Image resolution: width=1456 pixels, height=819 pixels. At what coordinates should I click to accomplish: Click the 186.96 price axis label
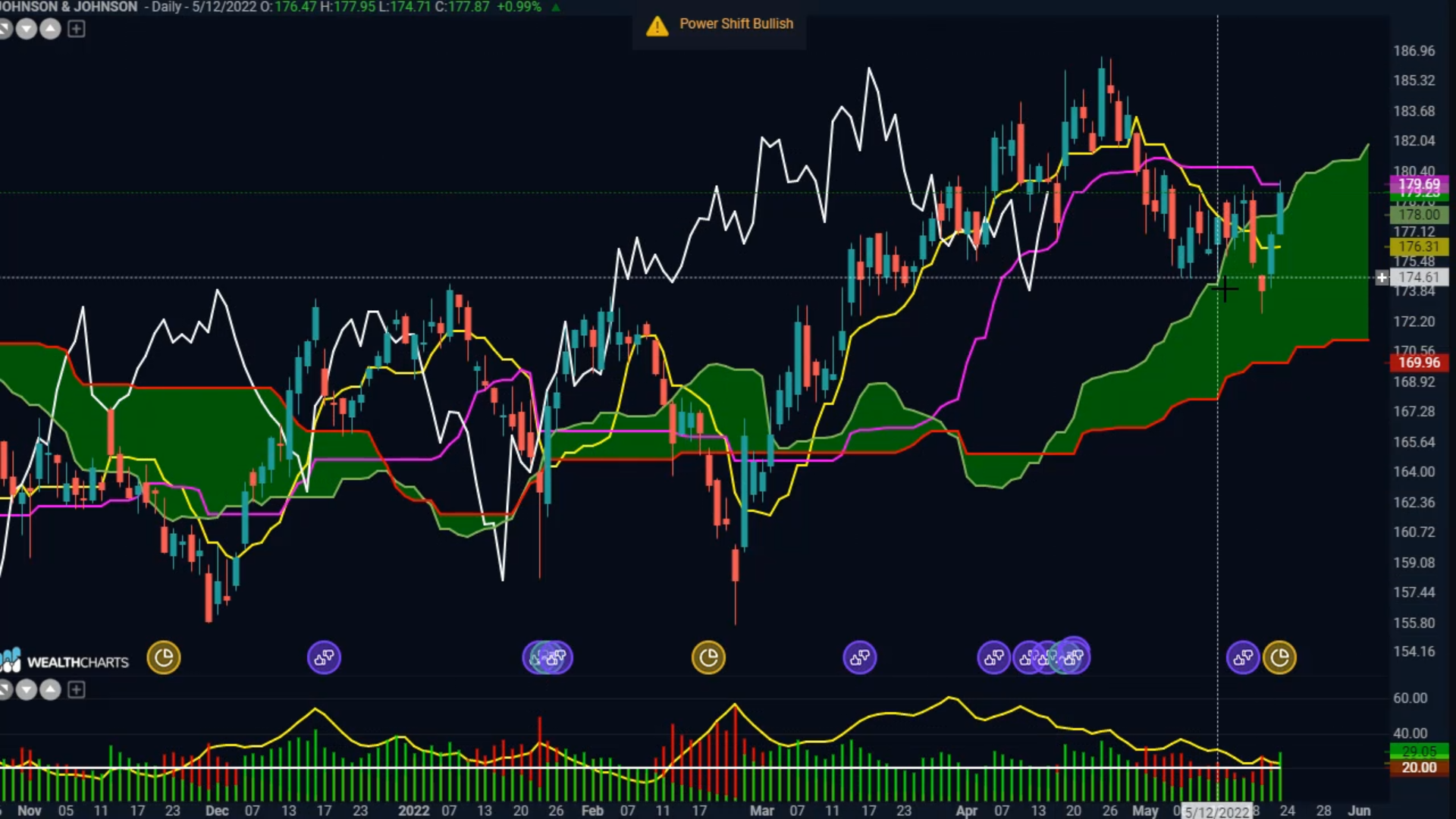pos(1414,51)
